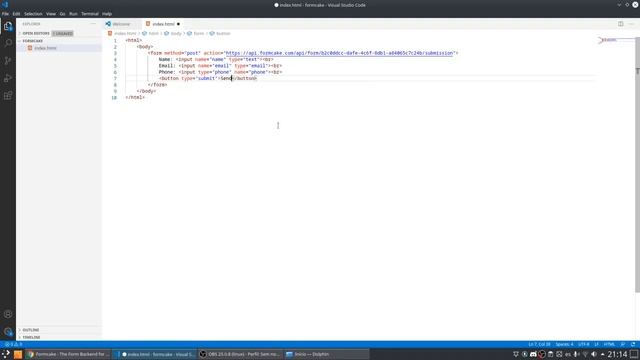Click the VS Code taskbar entry

click(x=155, y=354)
